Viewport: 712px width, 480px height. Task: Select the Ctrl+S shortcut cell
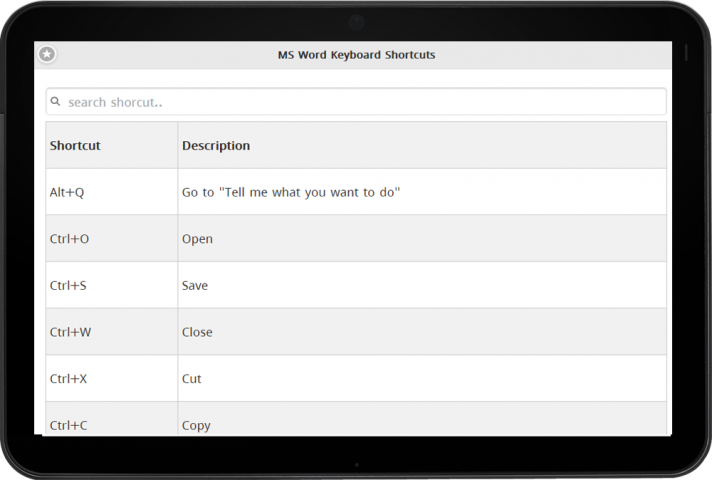coord(68,286)
